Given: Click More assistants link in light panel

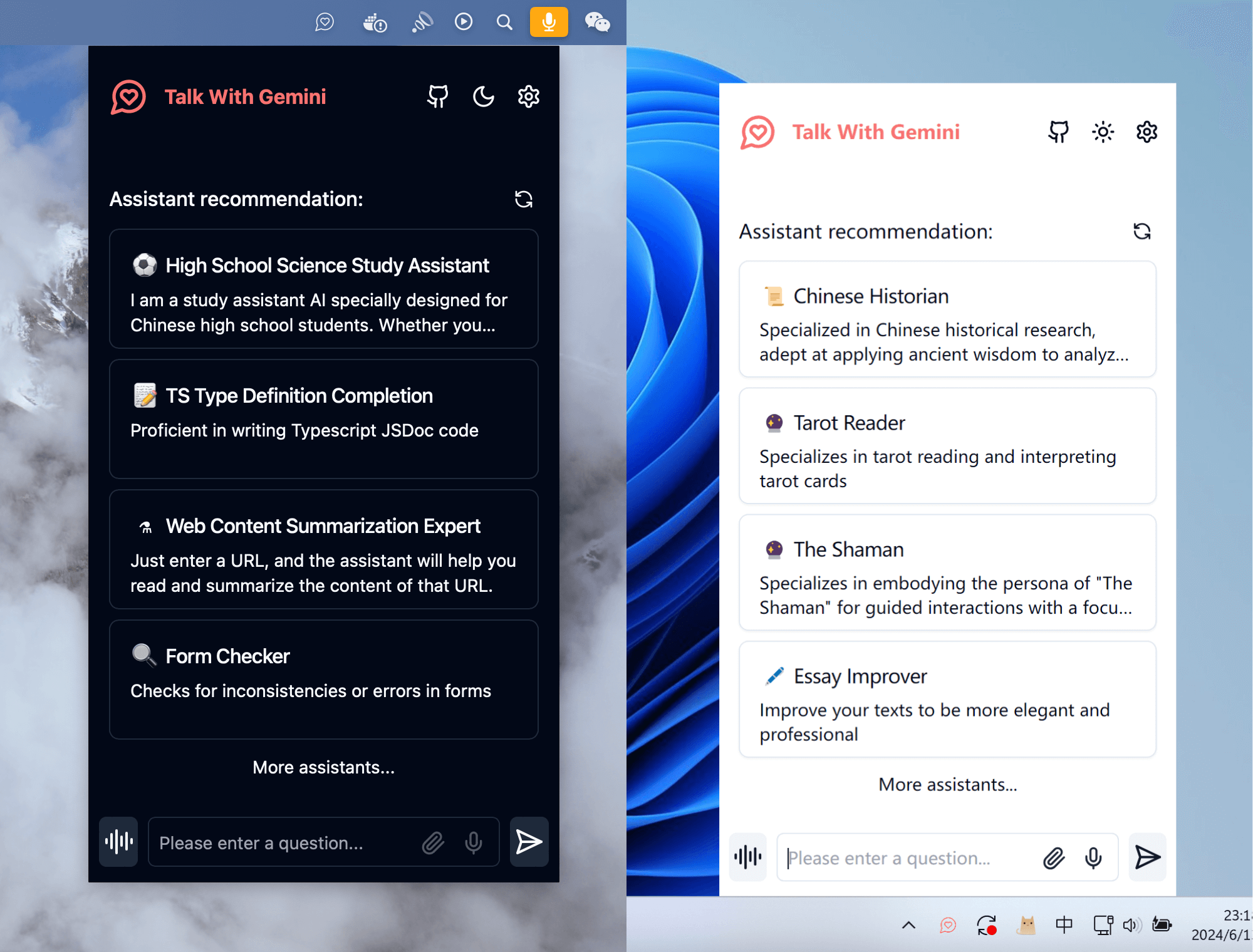Looking at the screenshot, I should (x=948, y=784).
